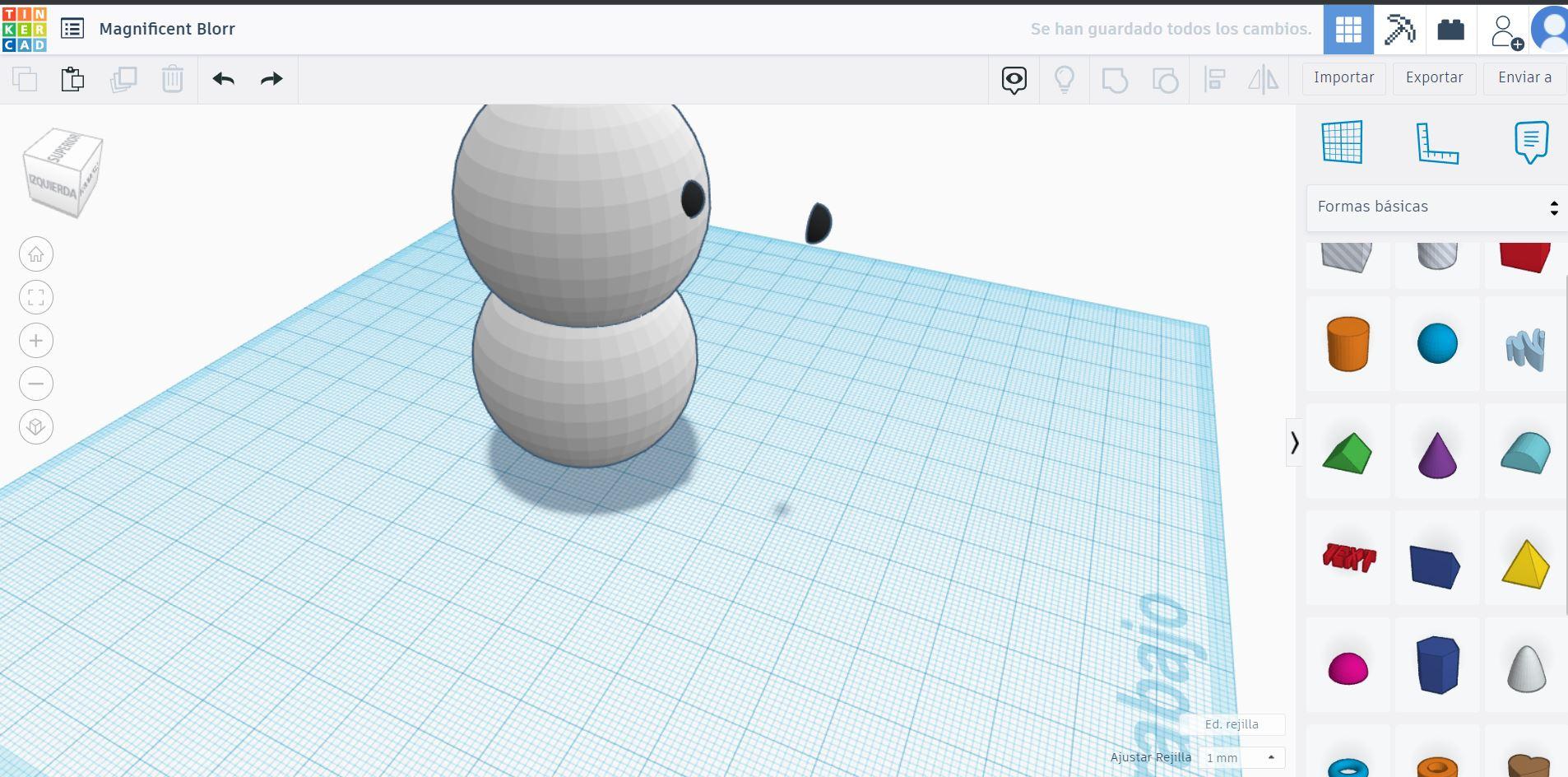Click the Exportar button
Screen dimensions: 1568x777
pyautogui.click(x=1435, y=78)
